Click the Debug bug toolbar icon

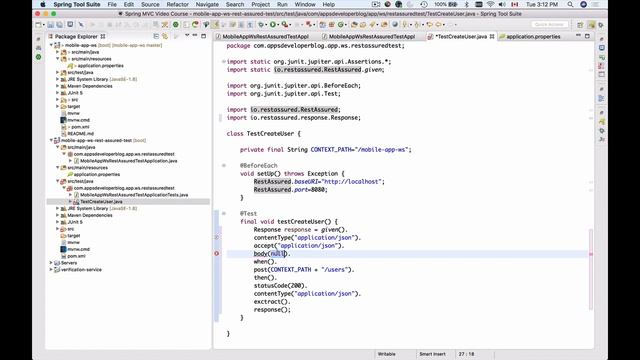(261, 25)
